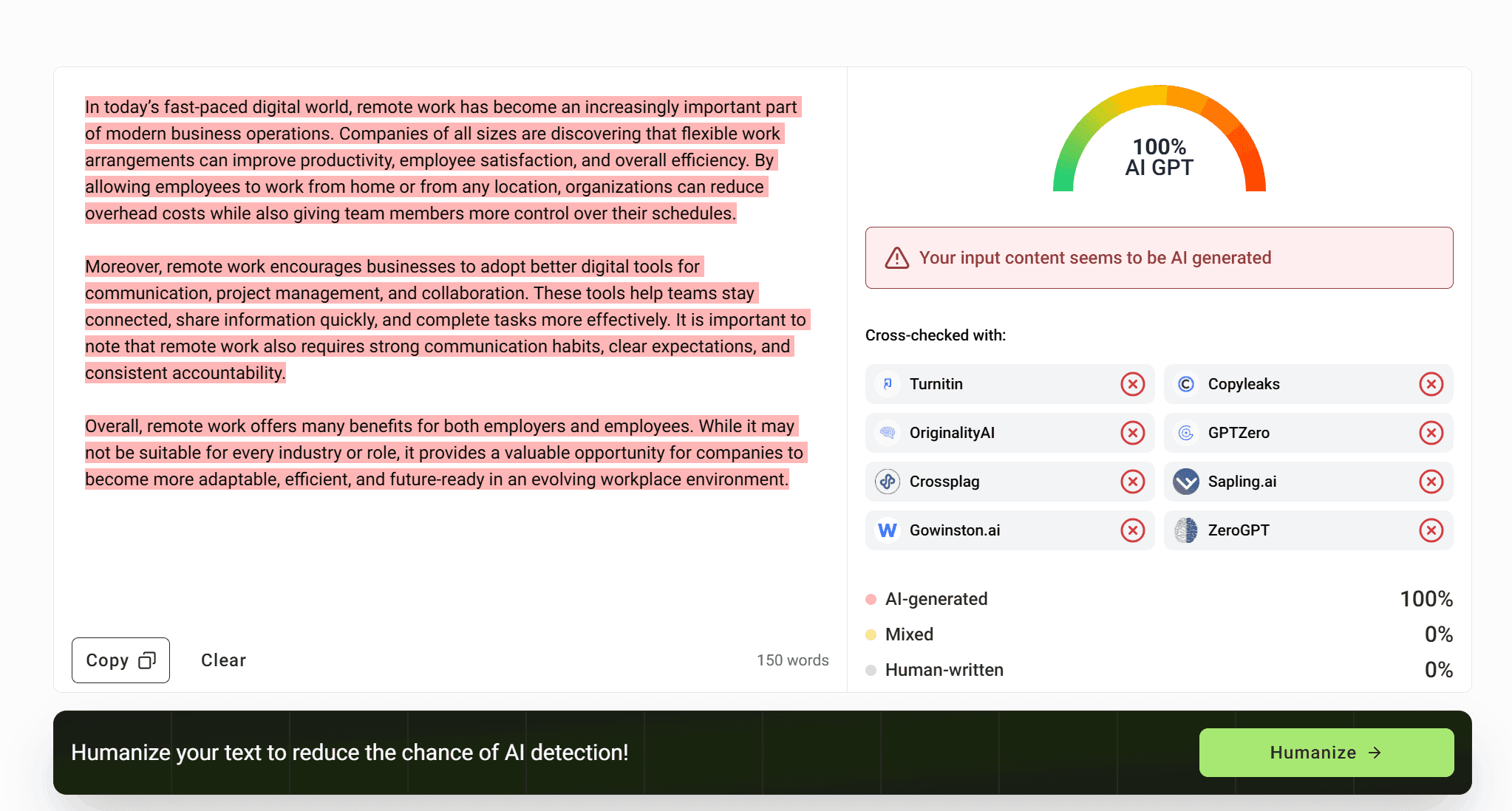Click inside the first highlighted paragraph
This screenshot has height=811, width=1512.
pyautogui.click(x=442, y=160)
